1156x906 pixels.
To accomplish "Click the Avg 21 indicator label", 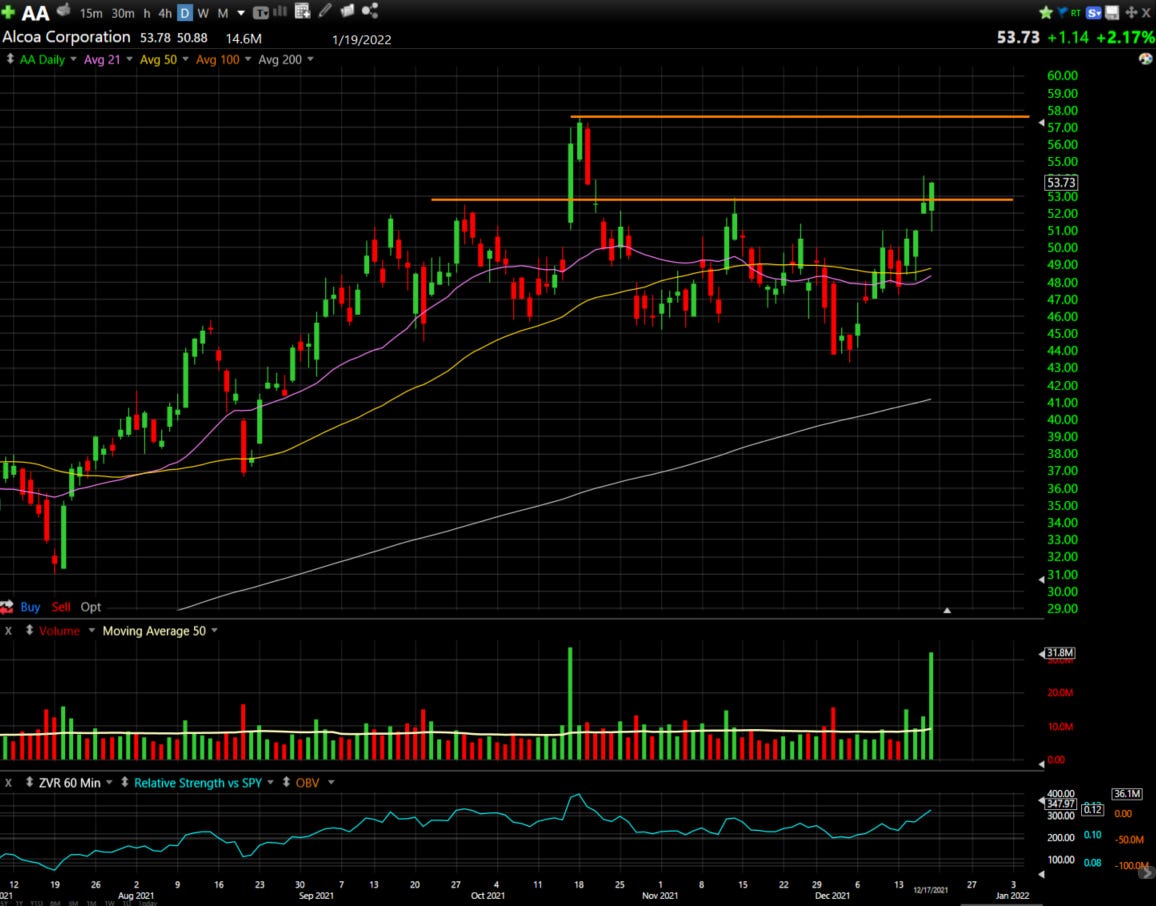I will pos(102,60).
